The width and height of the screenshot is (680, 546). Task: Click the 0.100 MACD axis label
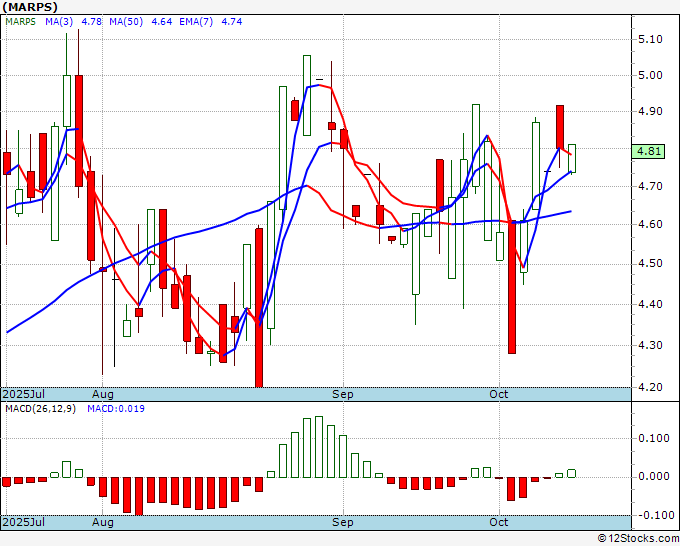pyautogui.click(x=654, y=438)
